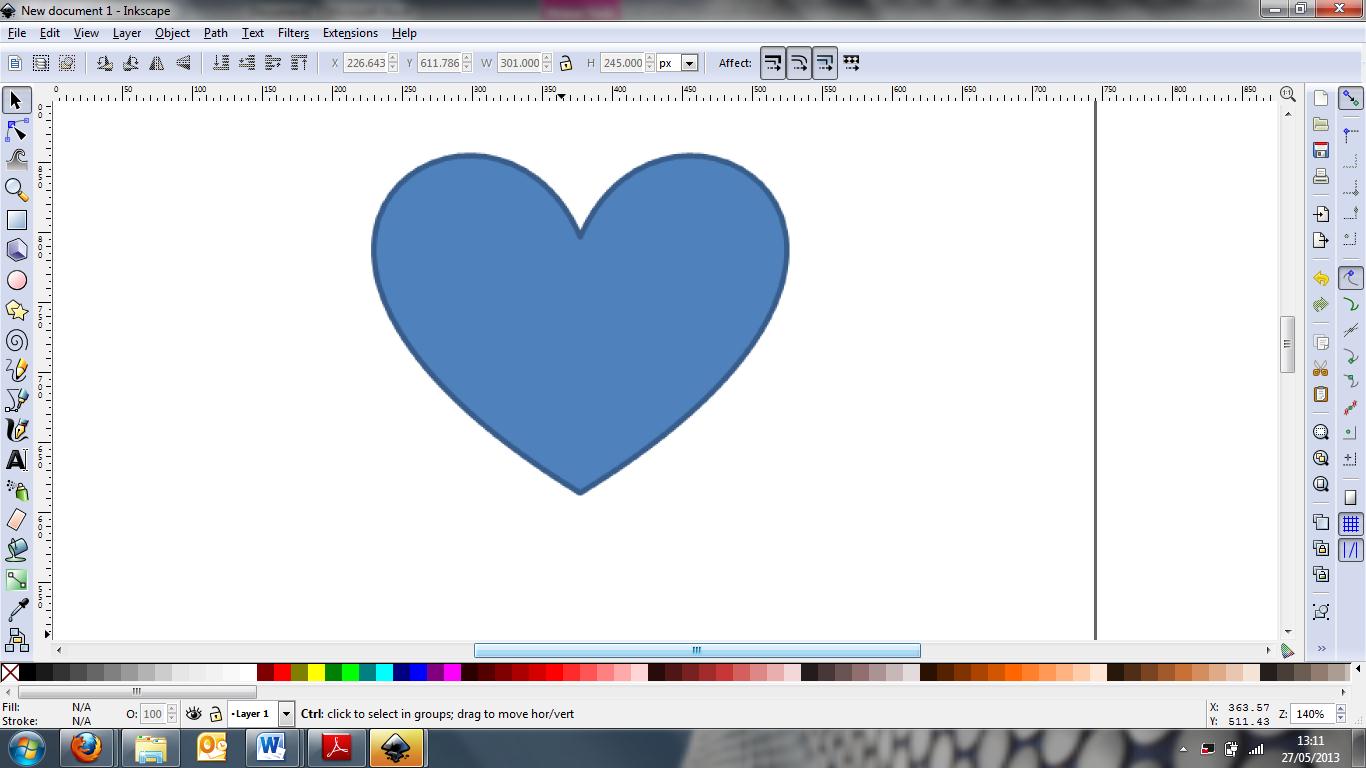Flip selection vertically
1366x768 pixels.
[x=183, y=63]
